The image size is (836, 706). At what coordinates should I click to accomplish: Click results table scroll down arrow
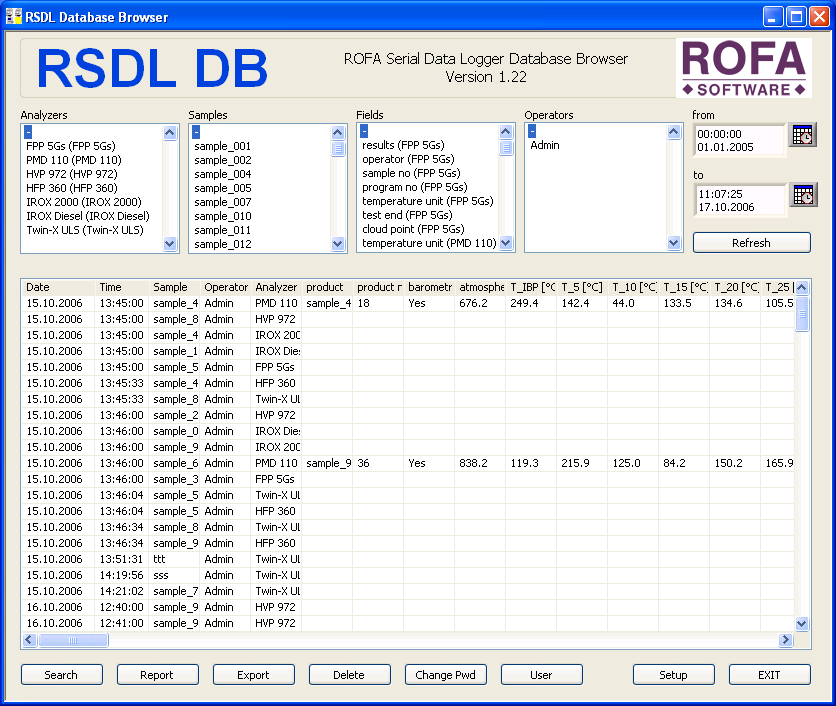801,623
